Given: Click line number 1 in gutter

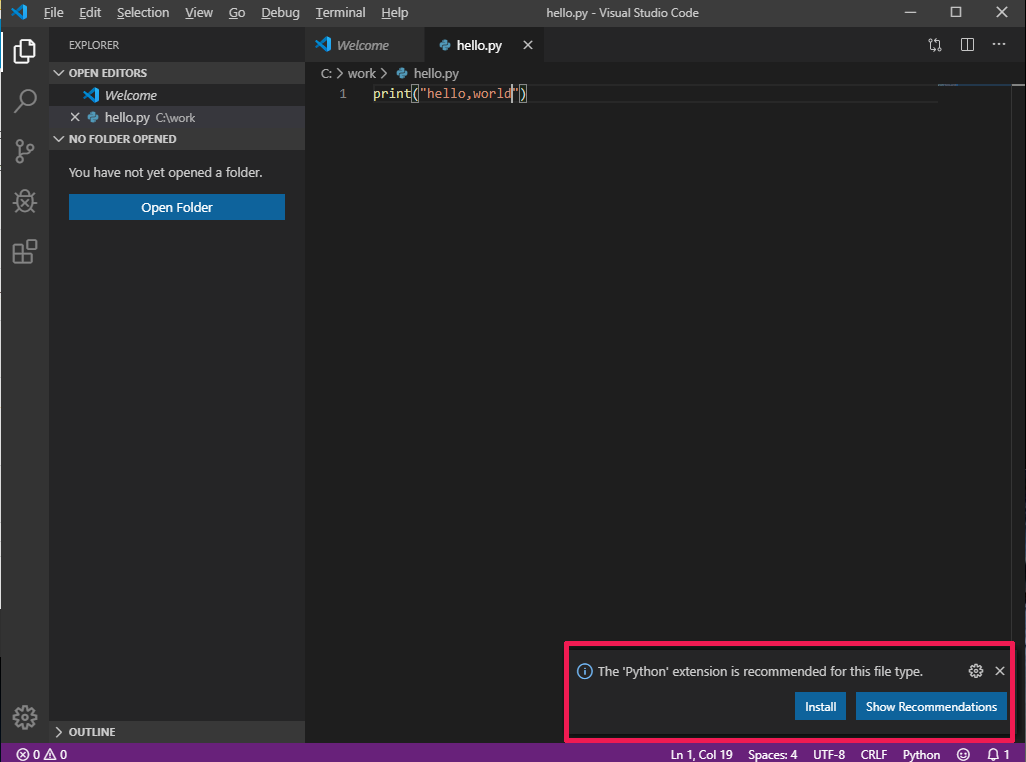Looking at the screenshot, I should [343, 94].
